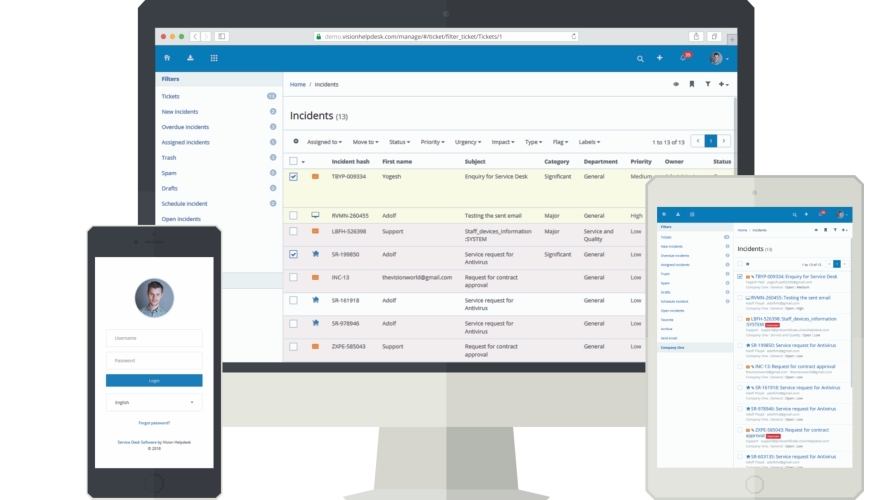Check the ZXPE-585043 row checkbox

293,346
